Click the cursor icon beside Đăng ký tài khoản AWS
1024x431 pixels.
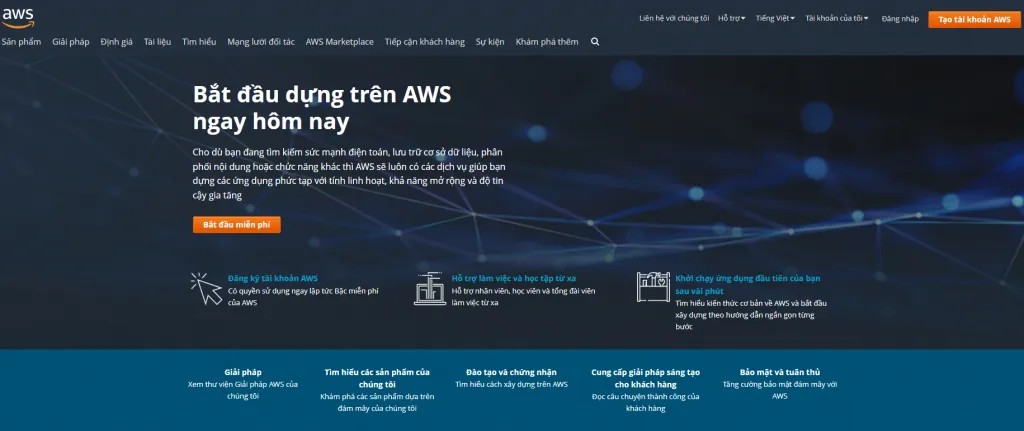tap(206, 289)
